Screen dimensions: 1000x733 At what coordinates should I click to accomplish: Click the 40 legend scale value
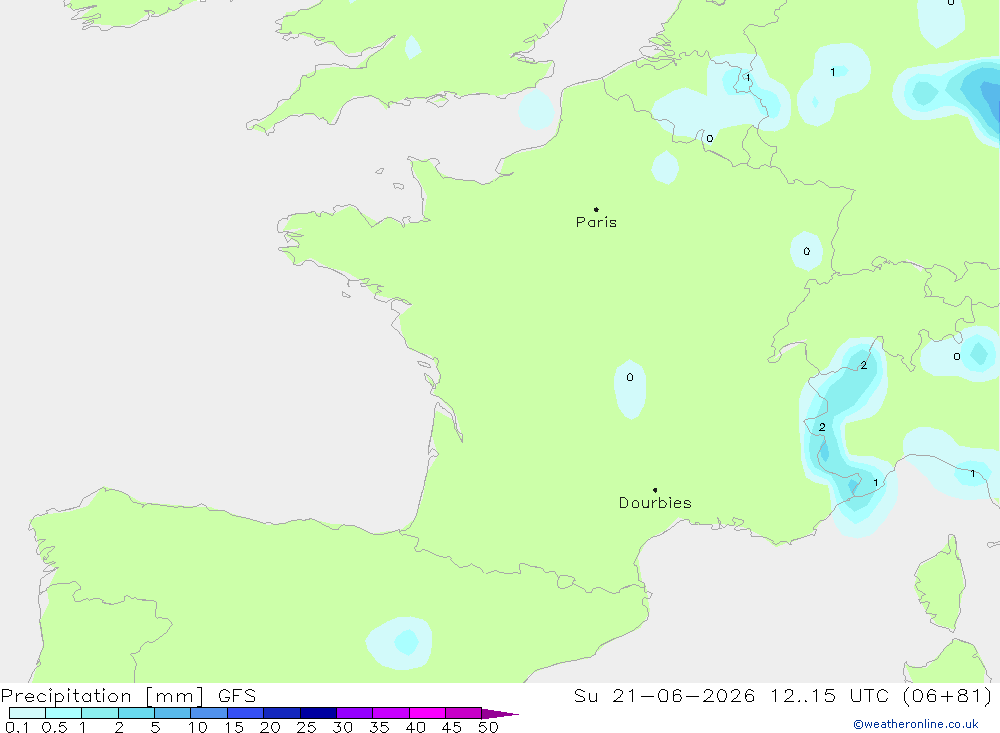[x=416, y=727]
